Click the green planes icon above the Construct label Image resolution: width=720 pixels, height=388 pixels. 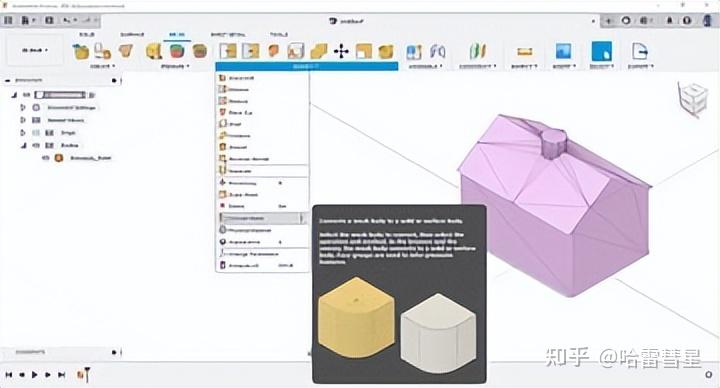[x=477, y=51]
